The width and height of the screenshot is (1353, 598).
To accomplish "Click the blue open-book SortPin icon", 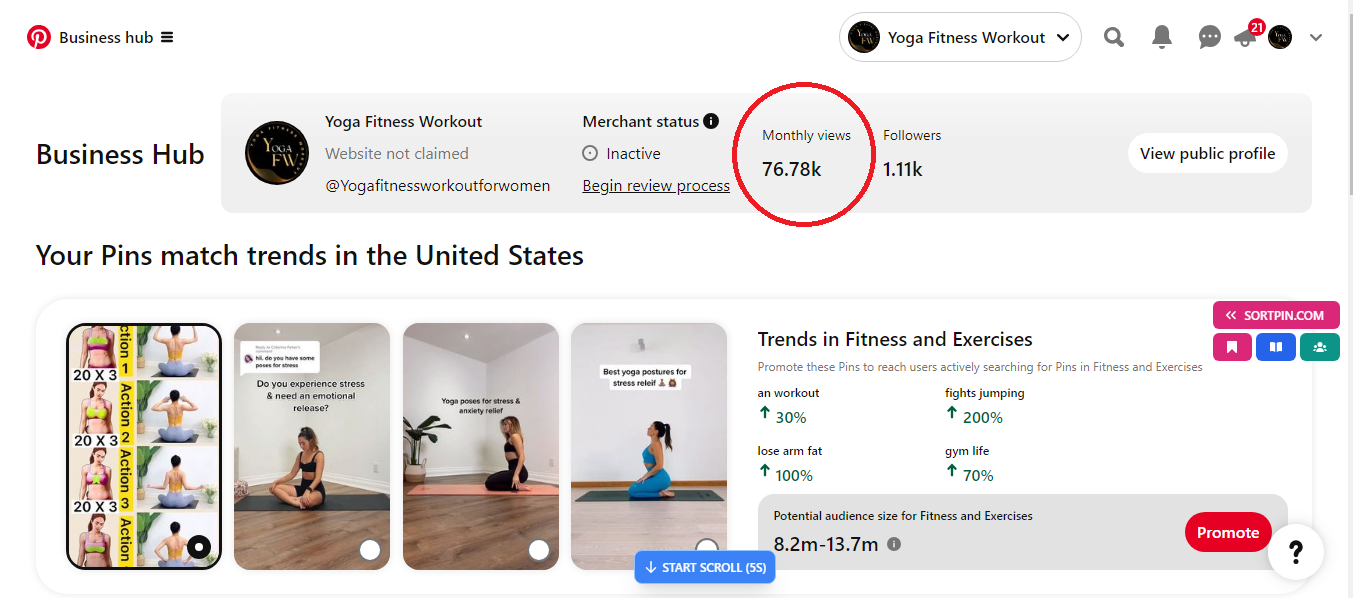I will click(x=1276, y=347).
